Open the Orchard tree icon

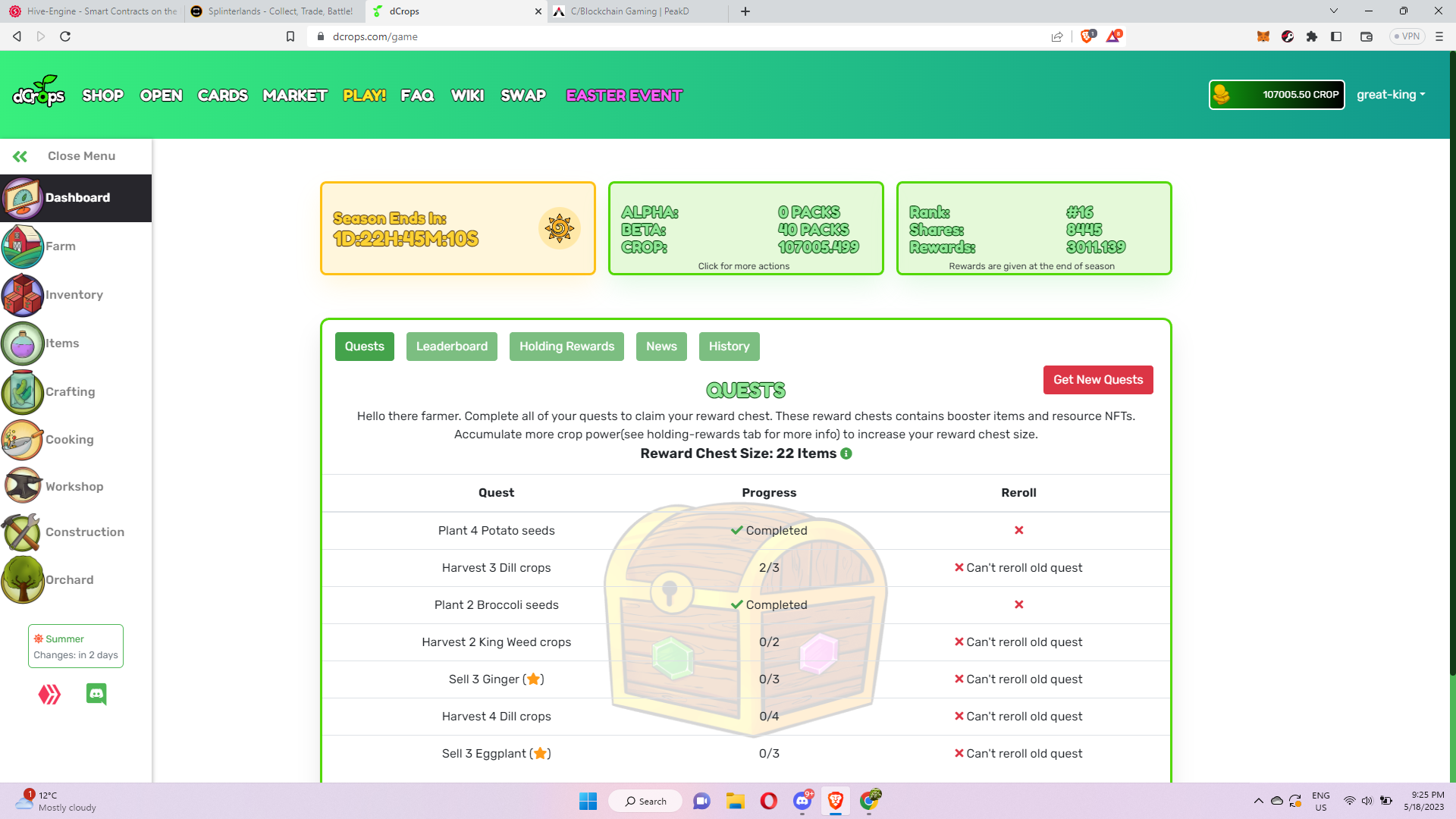[22, 580]
